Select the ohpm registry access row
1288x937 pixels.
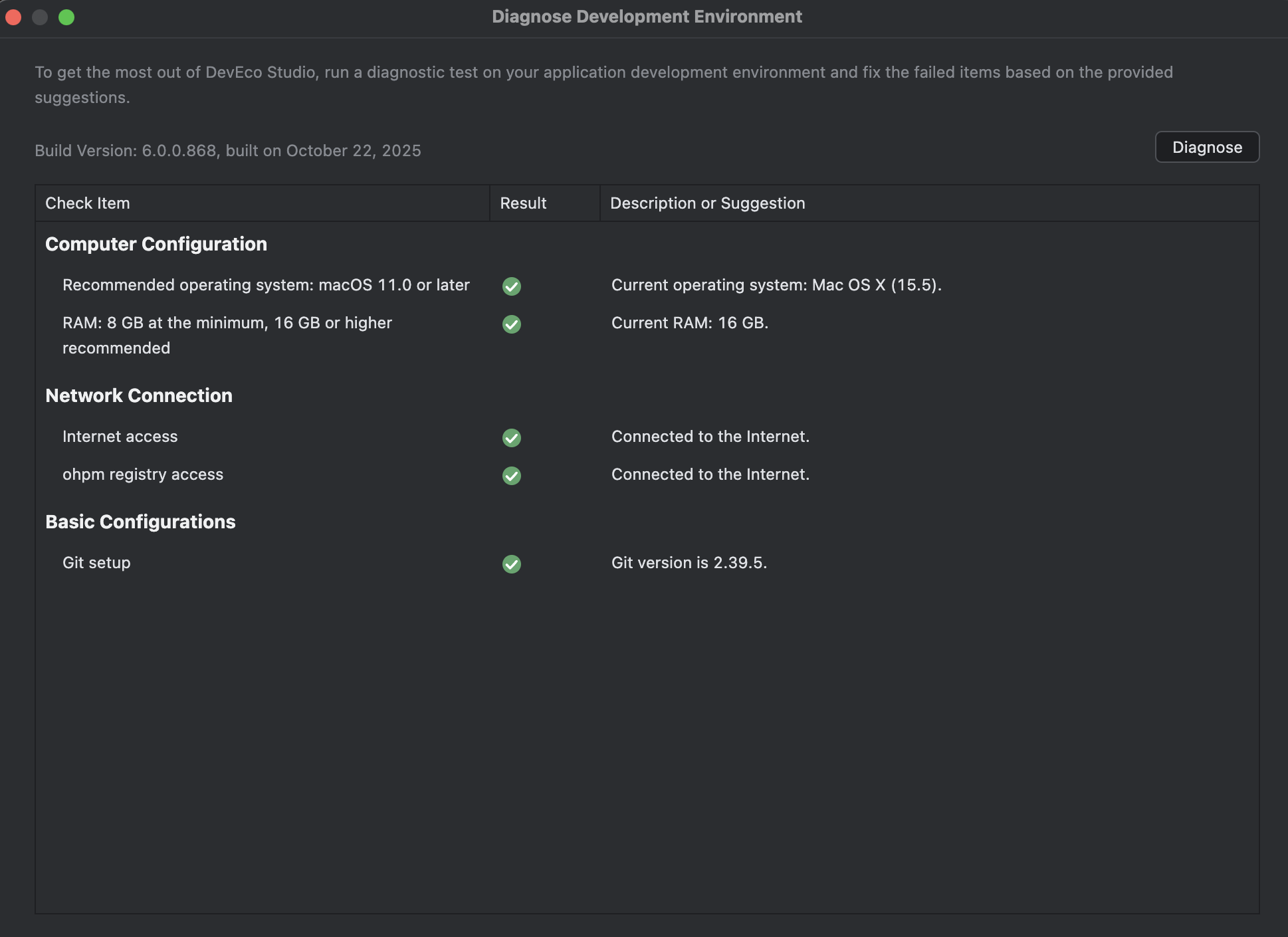143,474
